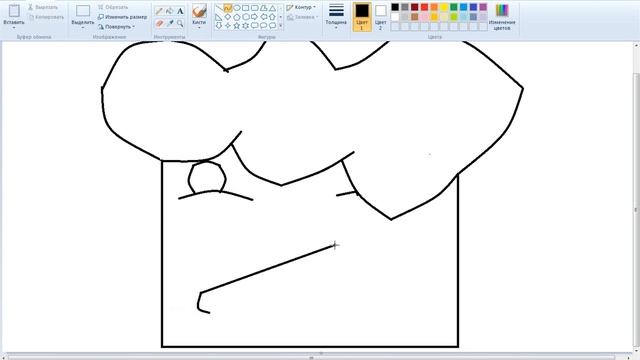
Task: Activate Color 1 (Цвет 1) foreground
Action: 362,17
